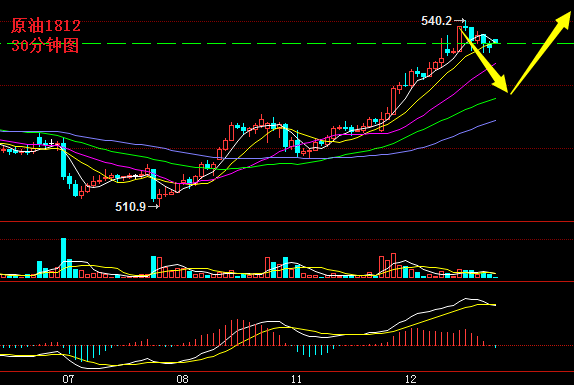
Task: Click the 12 date marker
Action: (411, 379)
